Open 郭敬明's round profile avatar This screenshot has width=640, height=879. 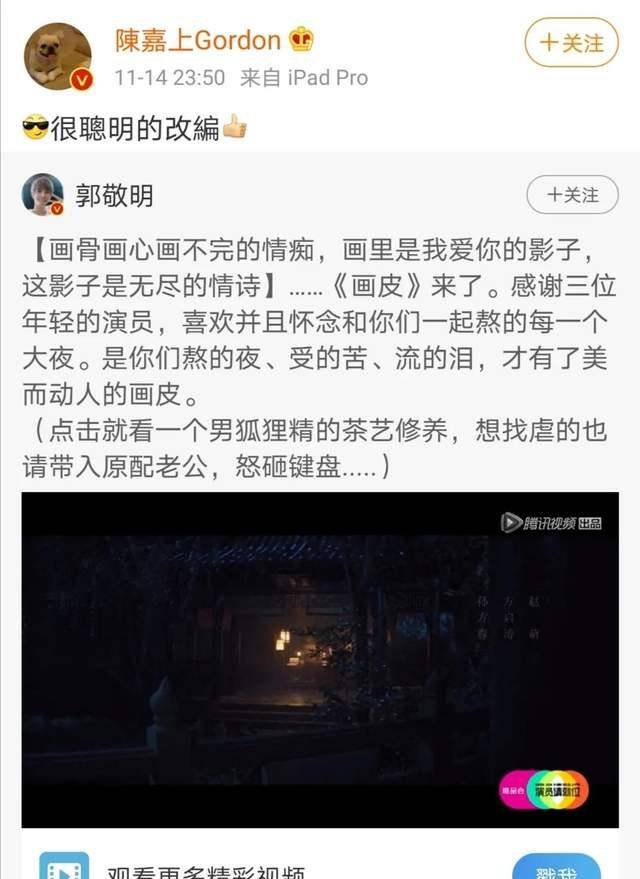(x=43, y=195)
